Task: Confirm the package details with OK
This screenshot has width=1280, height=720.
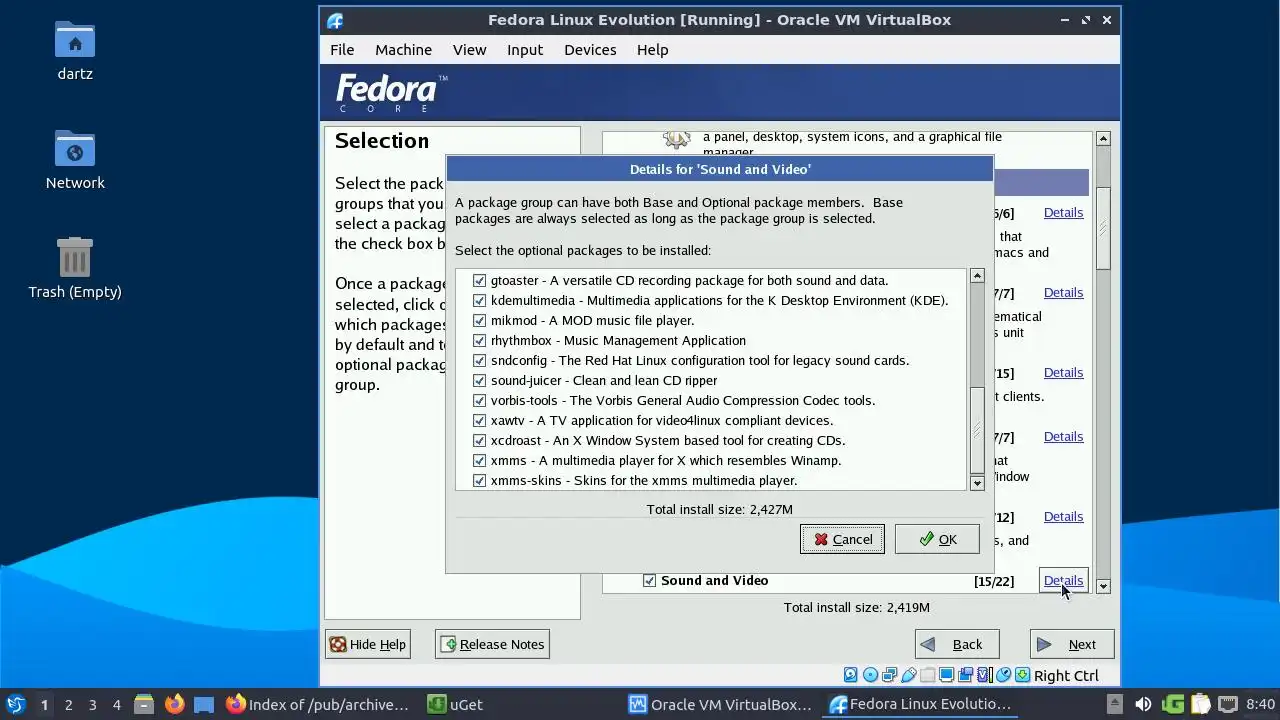Action: [937, 539]
